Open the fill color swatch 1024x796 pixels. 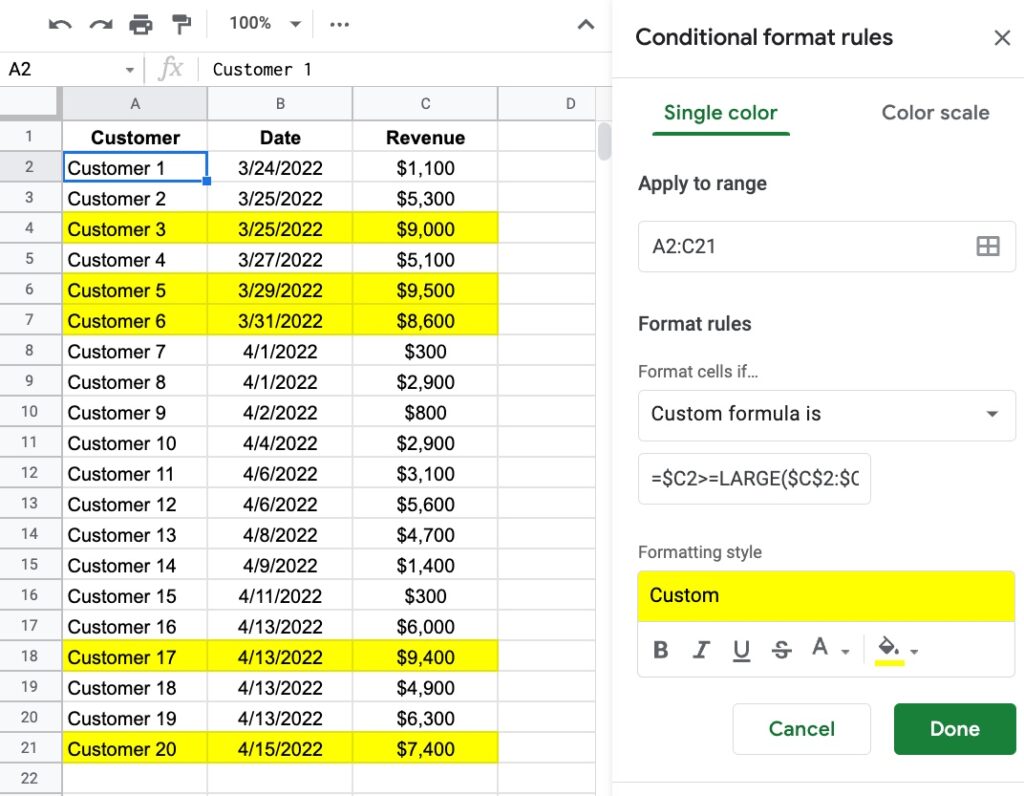click(x=885, y=649)
